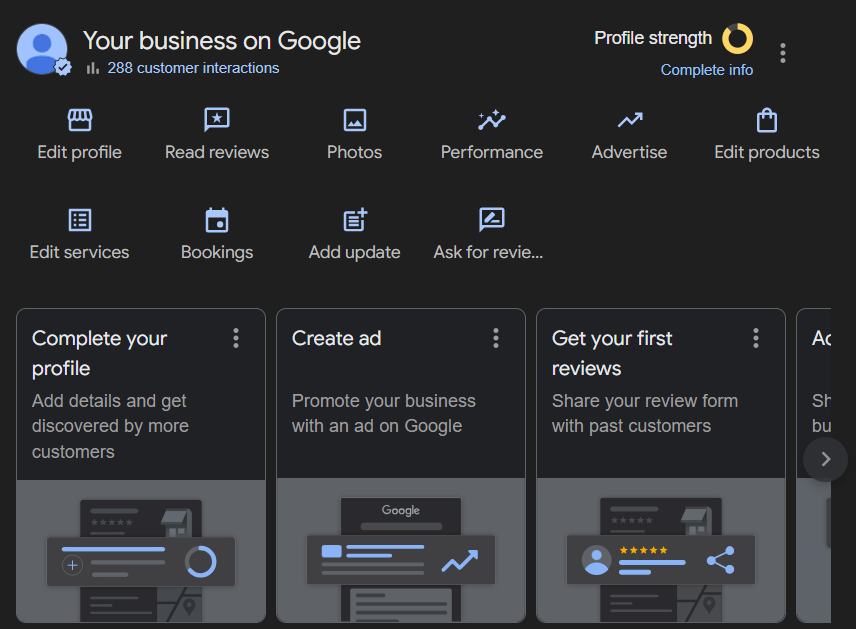856x629 pixels.
Task: Click 'Share your review form' description text
Action: tap(645, 413)
